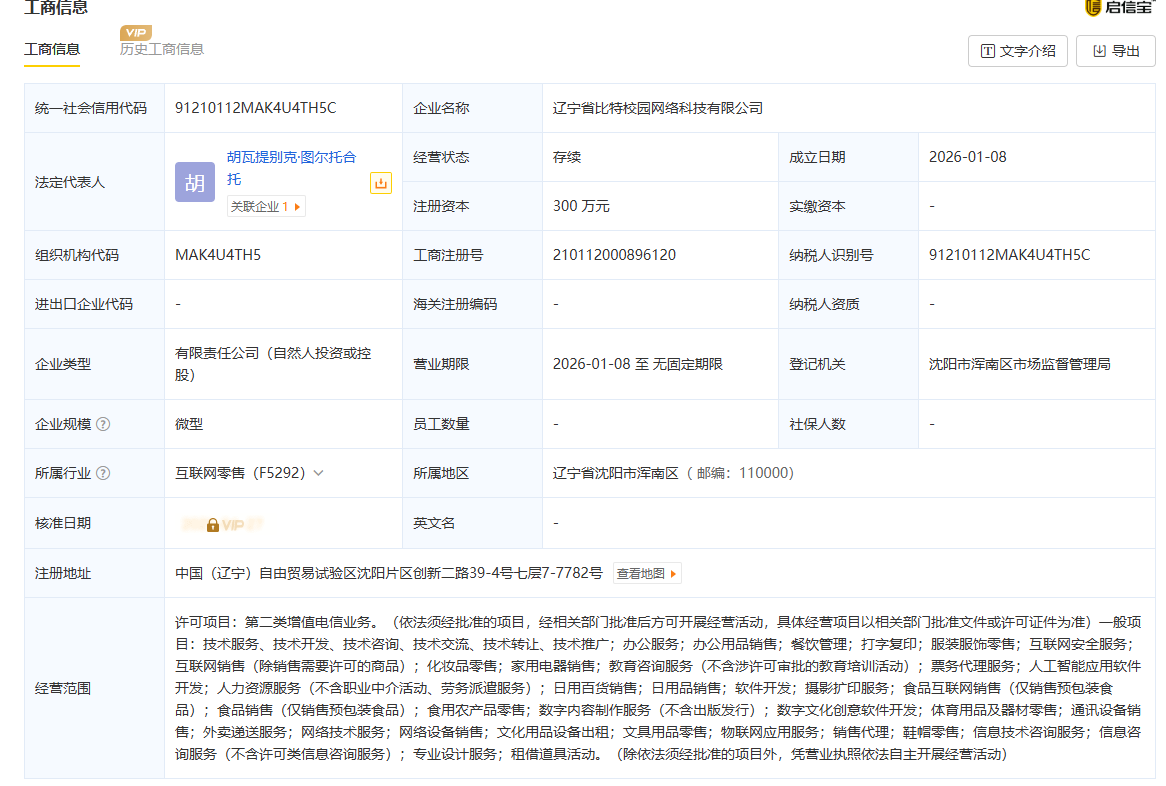Click company name 辽宁省比特校园网络科技有限公司
The image size is (1166, 786).
pyautogui.click(x=657, y=108)
